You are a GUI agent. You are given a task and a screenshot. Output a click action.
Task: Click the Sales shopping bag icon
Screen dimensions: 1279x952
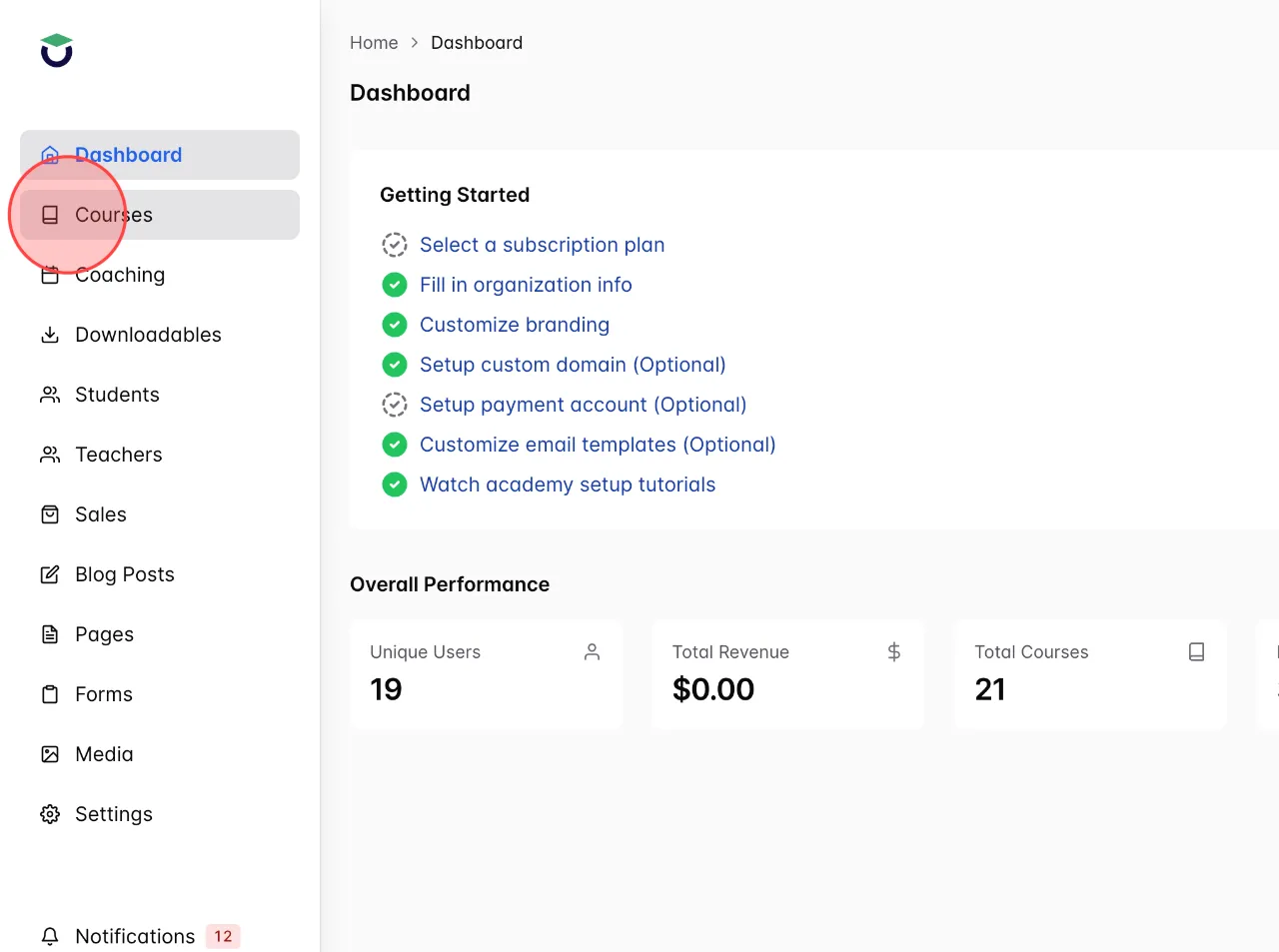[50, 514]
